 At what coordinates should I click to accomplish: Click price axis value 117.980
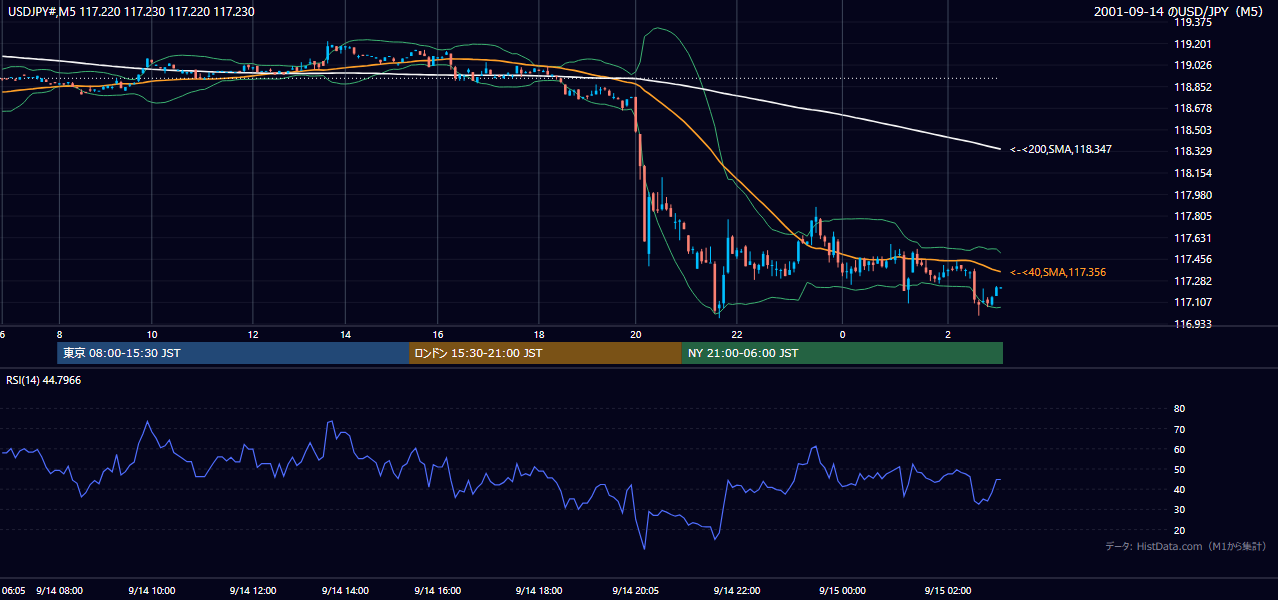click(1194, 195)
